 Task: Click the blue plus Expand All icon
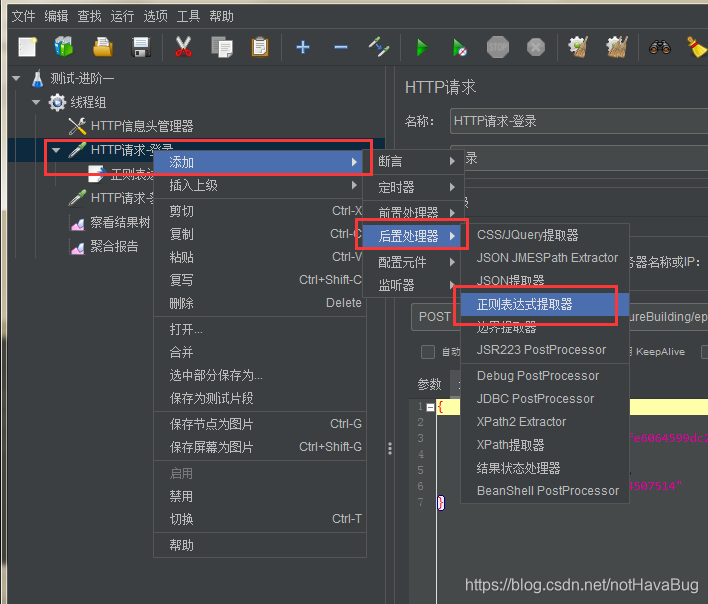tap(303, 47)
